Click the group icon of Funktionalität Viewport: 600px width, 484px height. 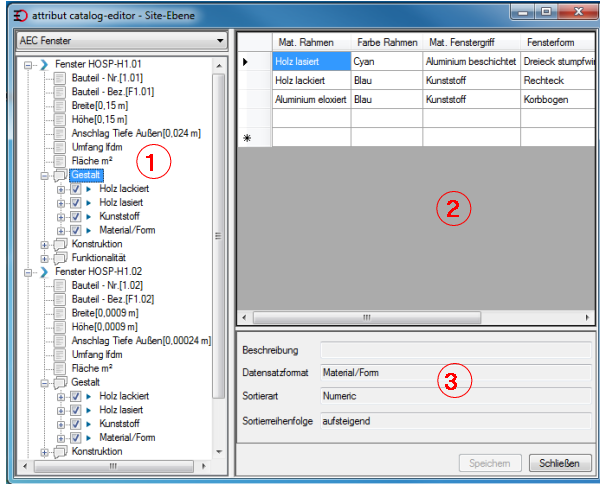pos(60,258)
